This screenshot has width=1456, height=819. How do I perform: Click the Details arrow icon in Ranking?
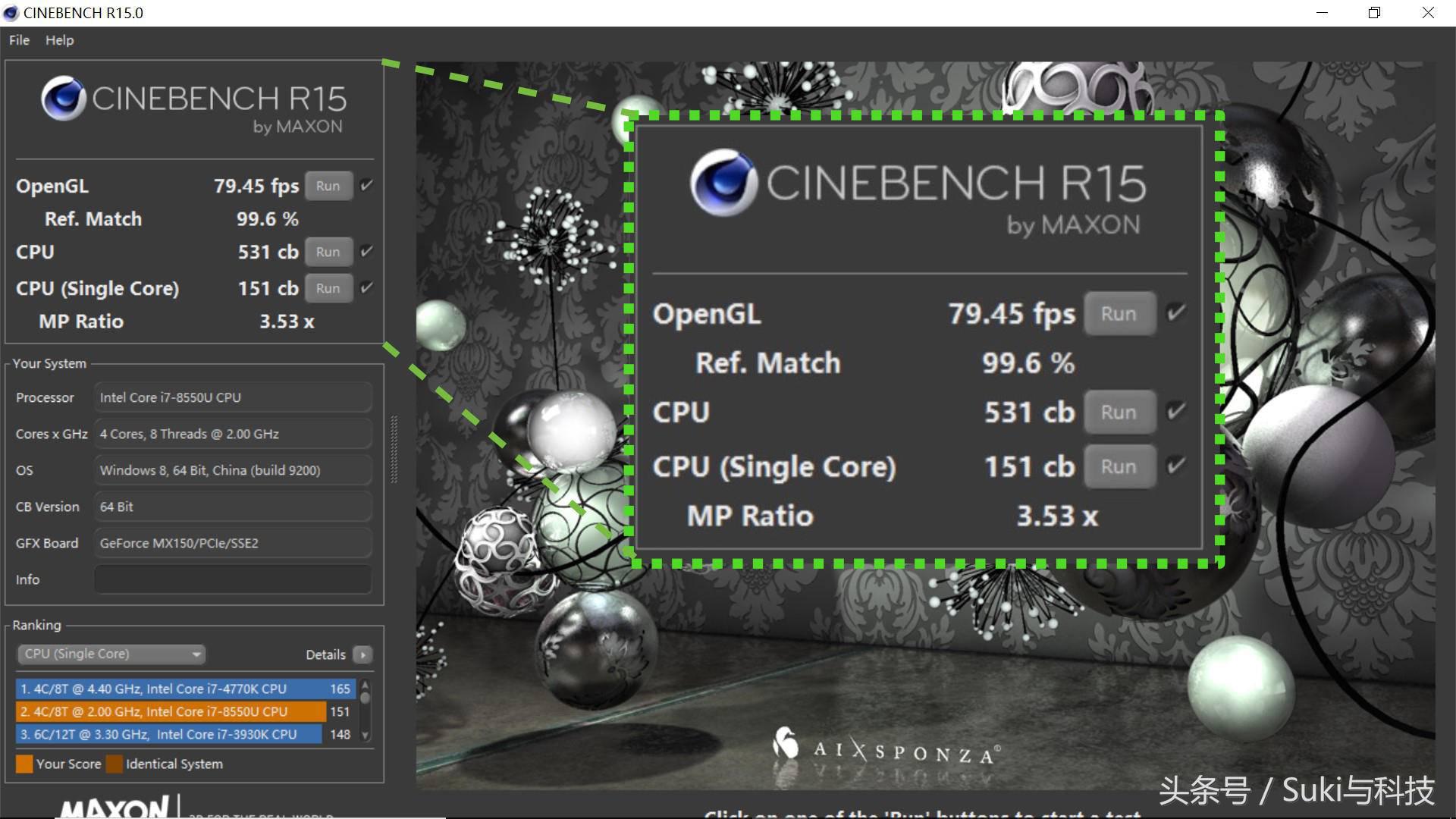tap(363, 654)
